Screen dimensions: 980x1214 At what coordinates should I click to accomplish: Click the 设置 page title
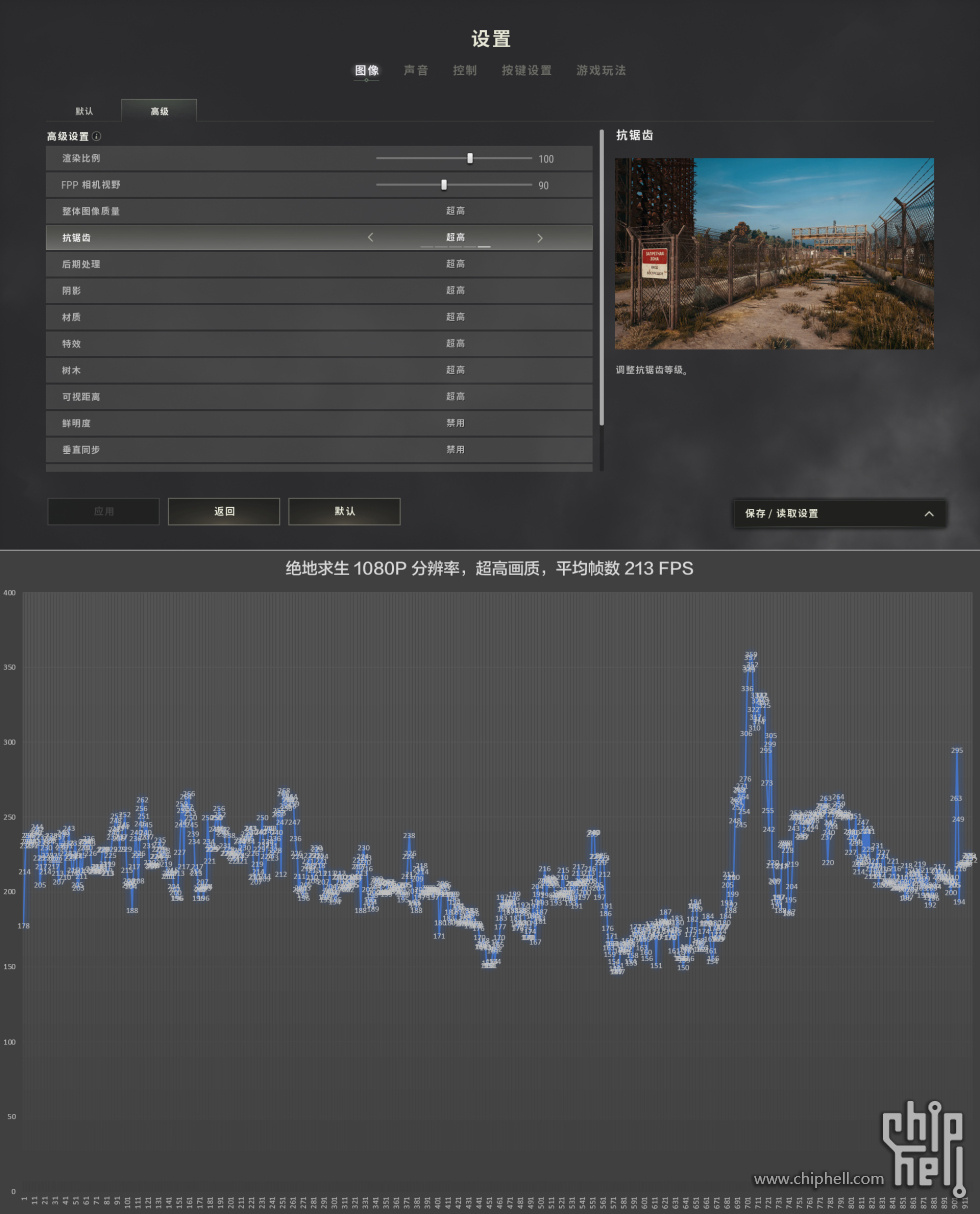coord(491,39)
